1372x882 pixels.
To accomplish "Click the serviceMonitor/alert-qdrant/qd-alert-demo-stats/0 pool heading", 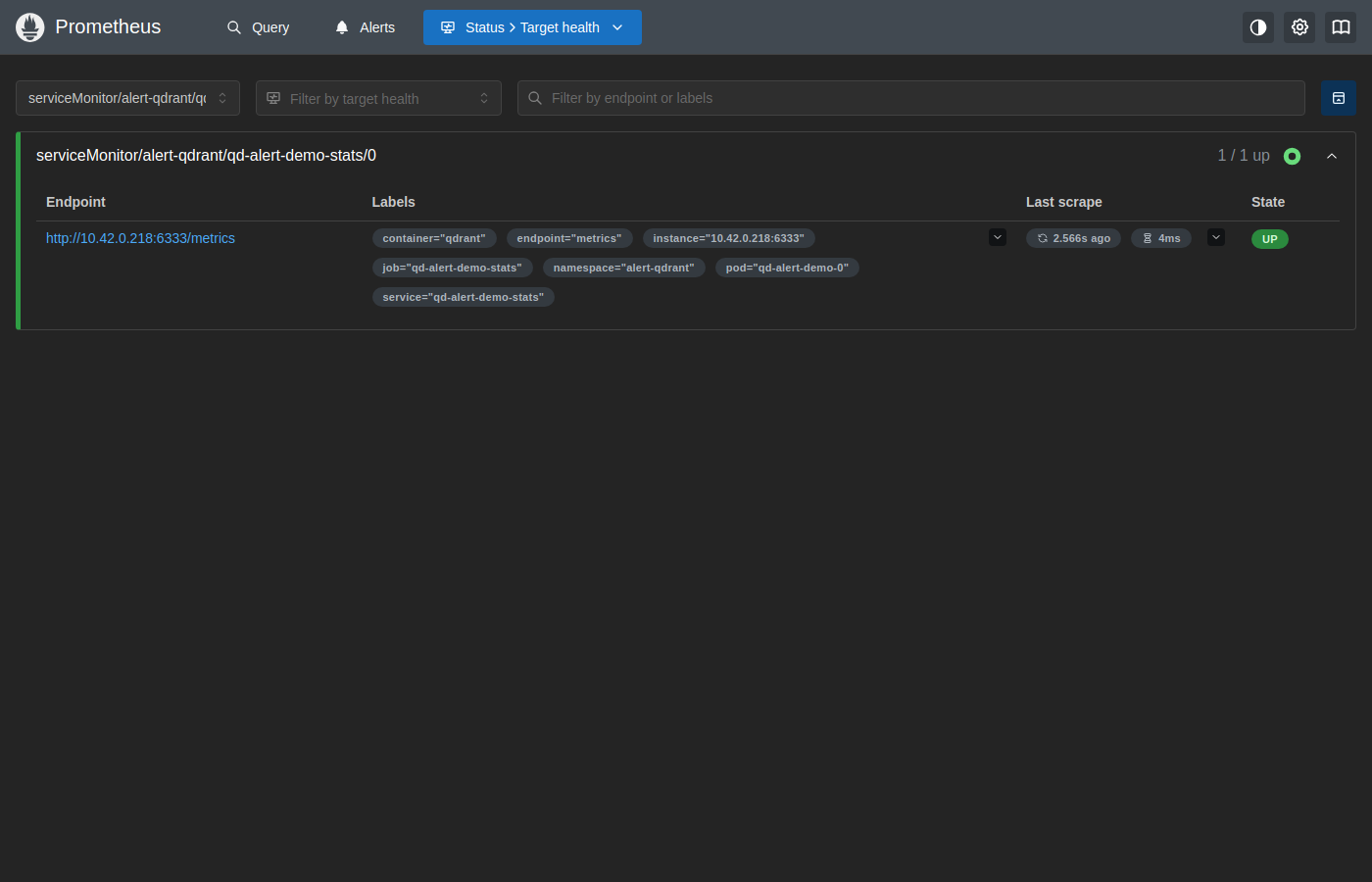I will tap(206, 156).
